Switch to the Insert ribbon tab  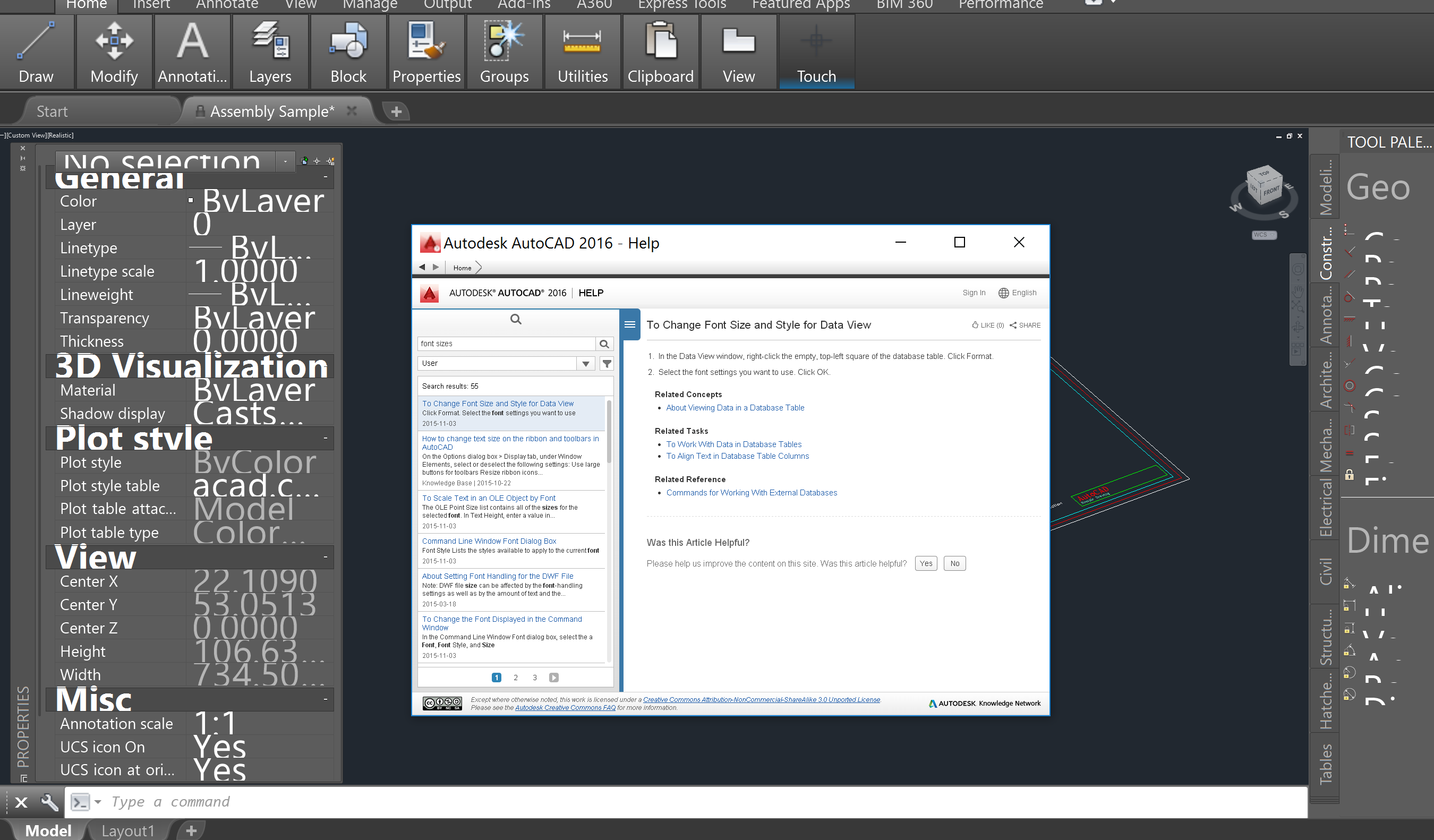click(x=151, y=5)
